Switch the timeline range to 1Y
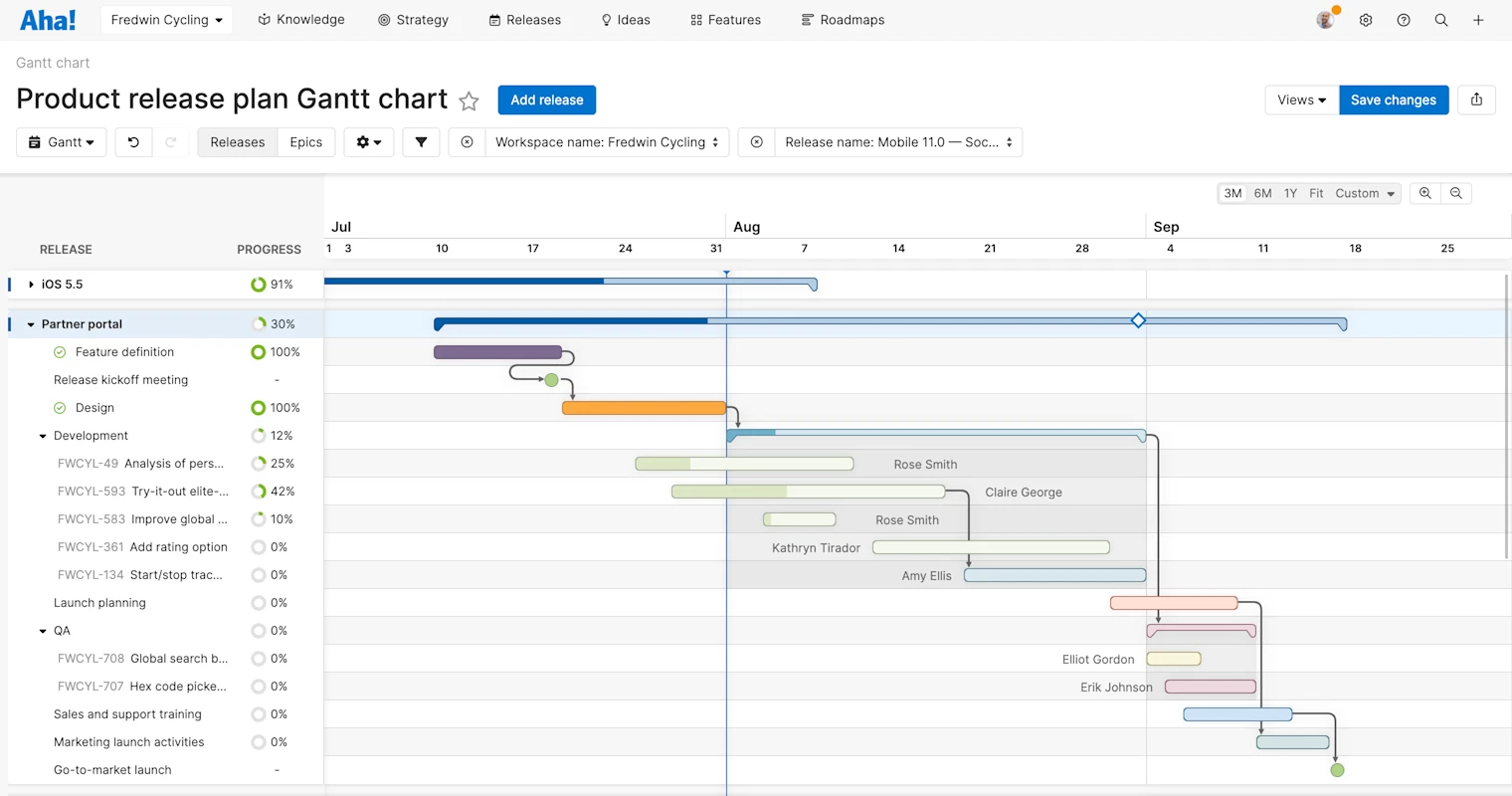This screenshot has width=1512, height=796. point(1290,193)
